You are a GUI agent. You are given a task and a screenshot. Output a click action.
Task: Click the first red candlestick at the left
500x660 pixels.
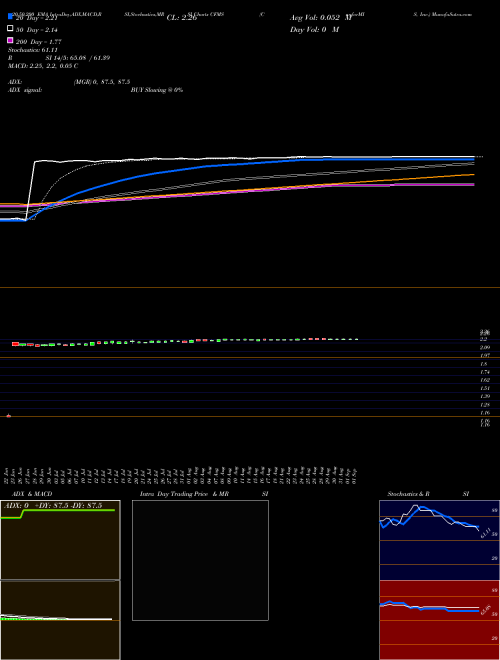[16, 344]
